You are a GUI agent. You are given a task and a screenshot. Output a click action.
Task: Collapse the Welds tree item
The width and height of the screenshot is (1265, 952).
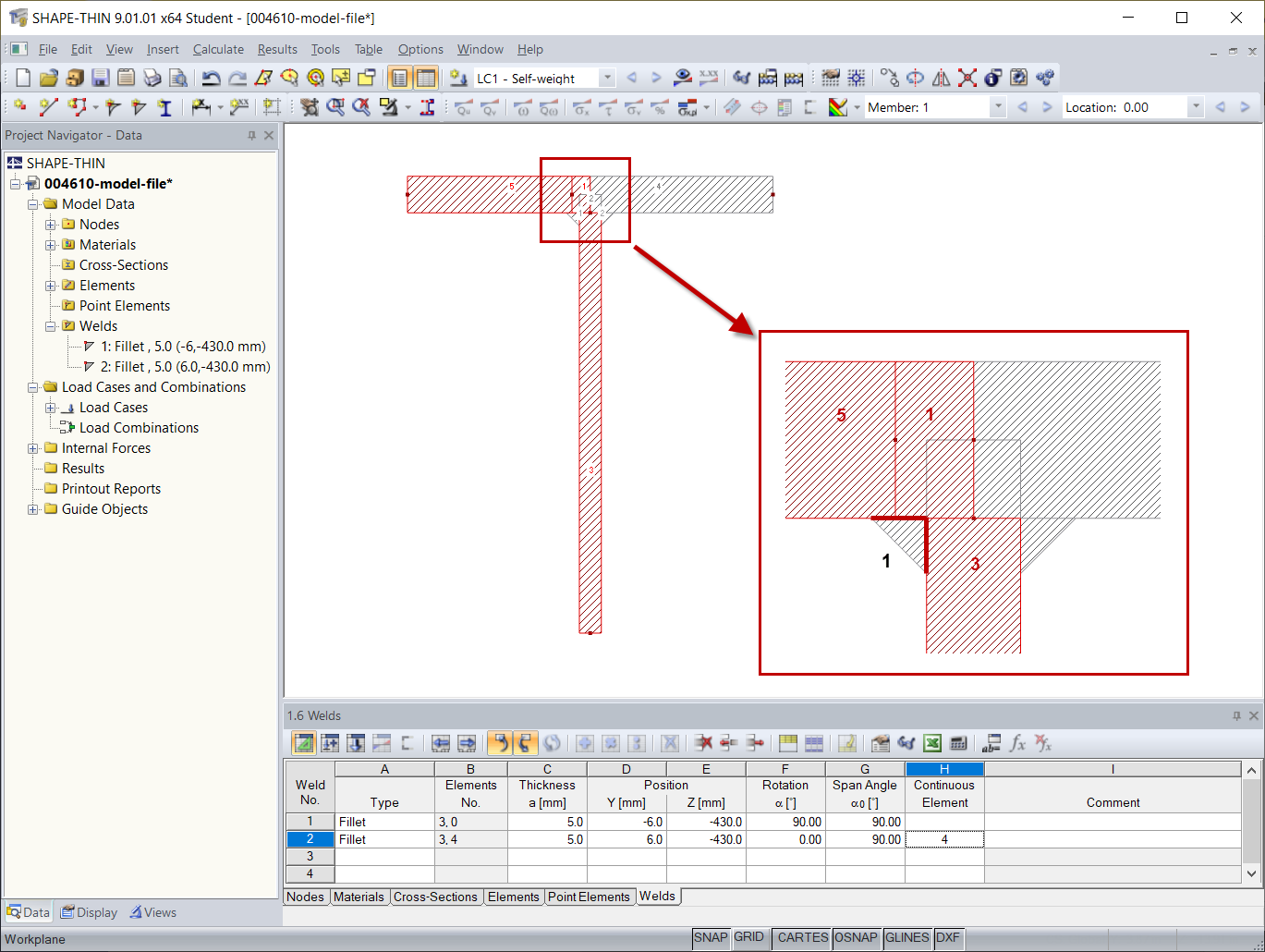(x=51, y=326)
